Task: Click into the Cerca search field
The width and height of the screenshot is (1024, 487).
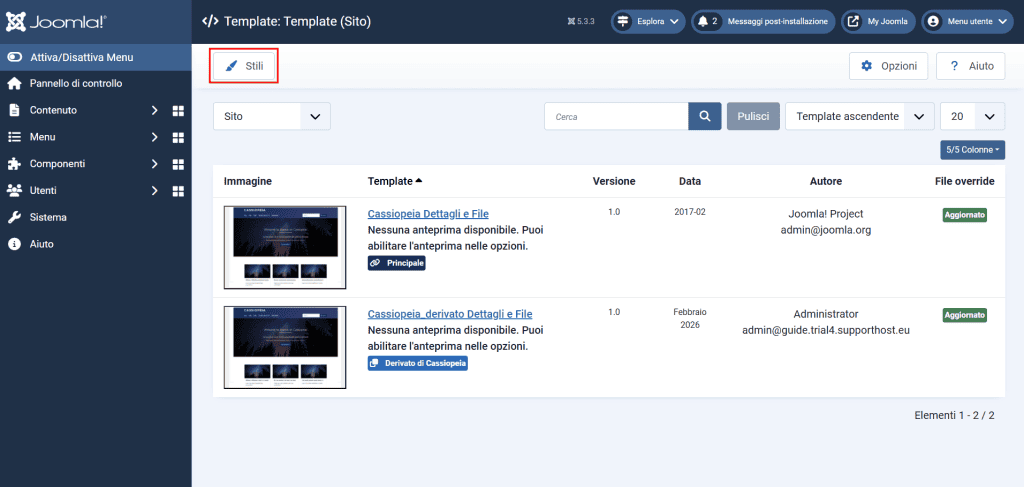Action: tap(616, 116)
